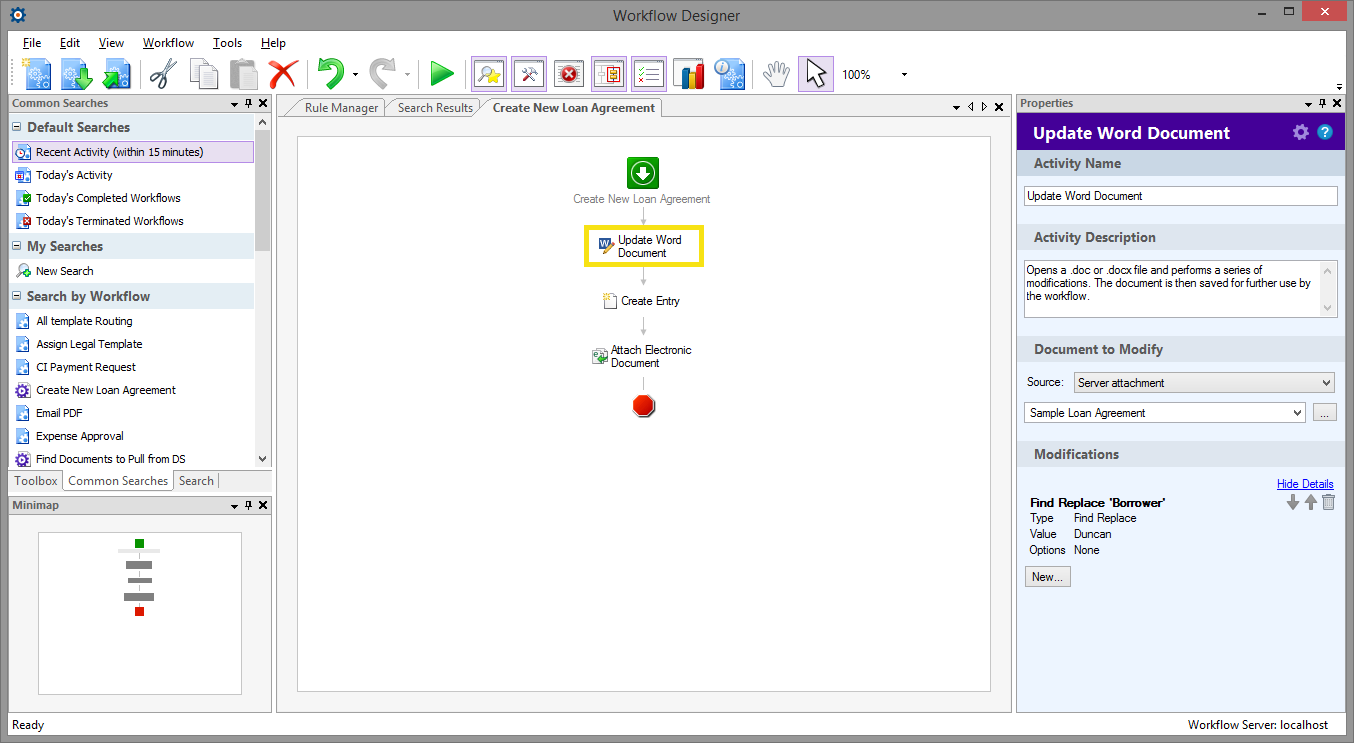Move modification up with the up arrow
Screen dimensions: 1354x743
point(1311,502)
